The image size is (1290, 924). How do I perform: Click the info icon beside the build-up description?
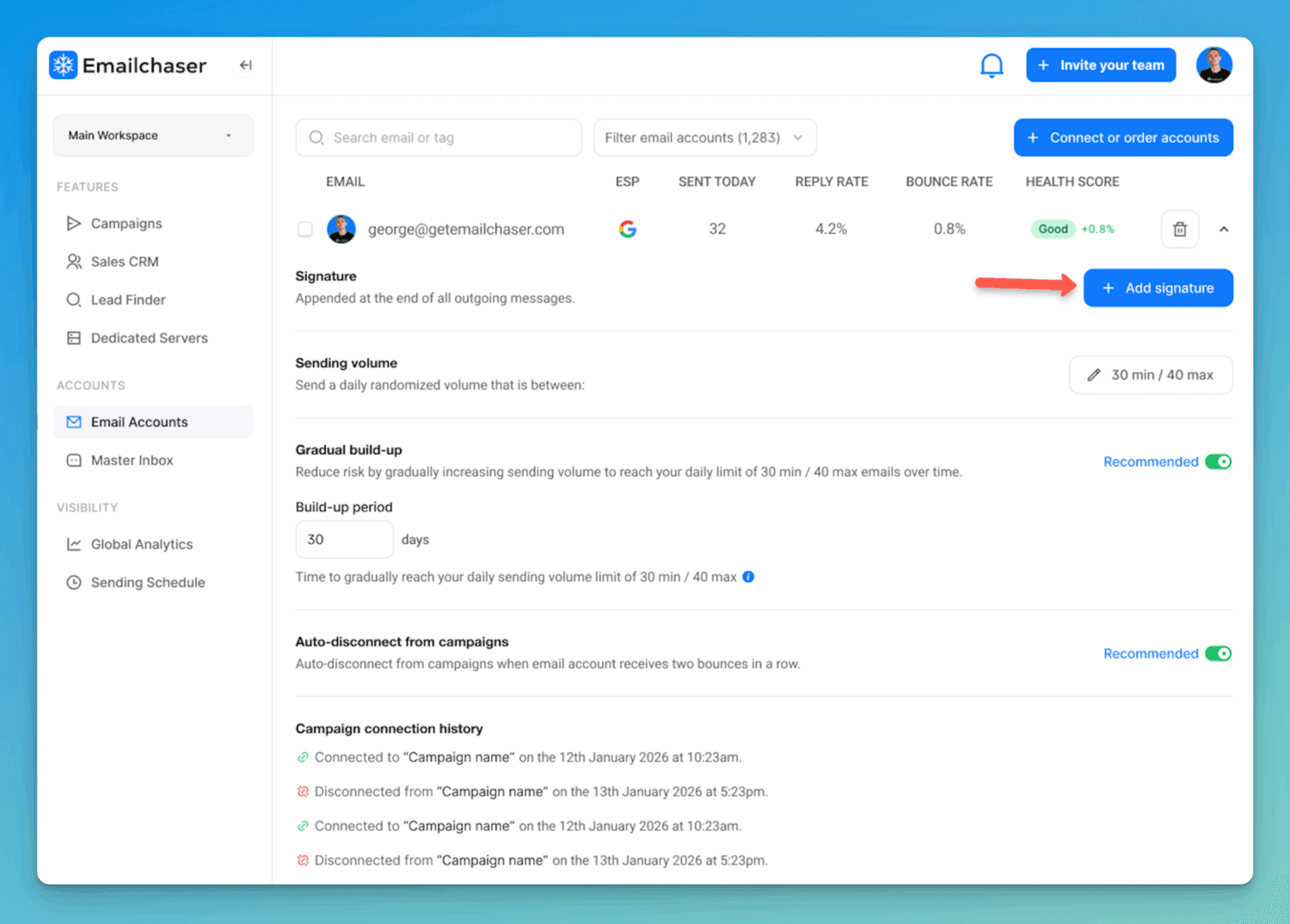coord(748,577)
